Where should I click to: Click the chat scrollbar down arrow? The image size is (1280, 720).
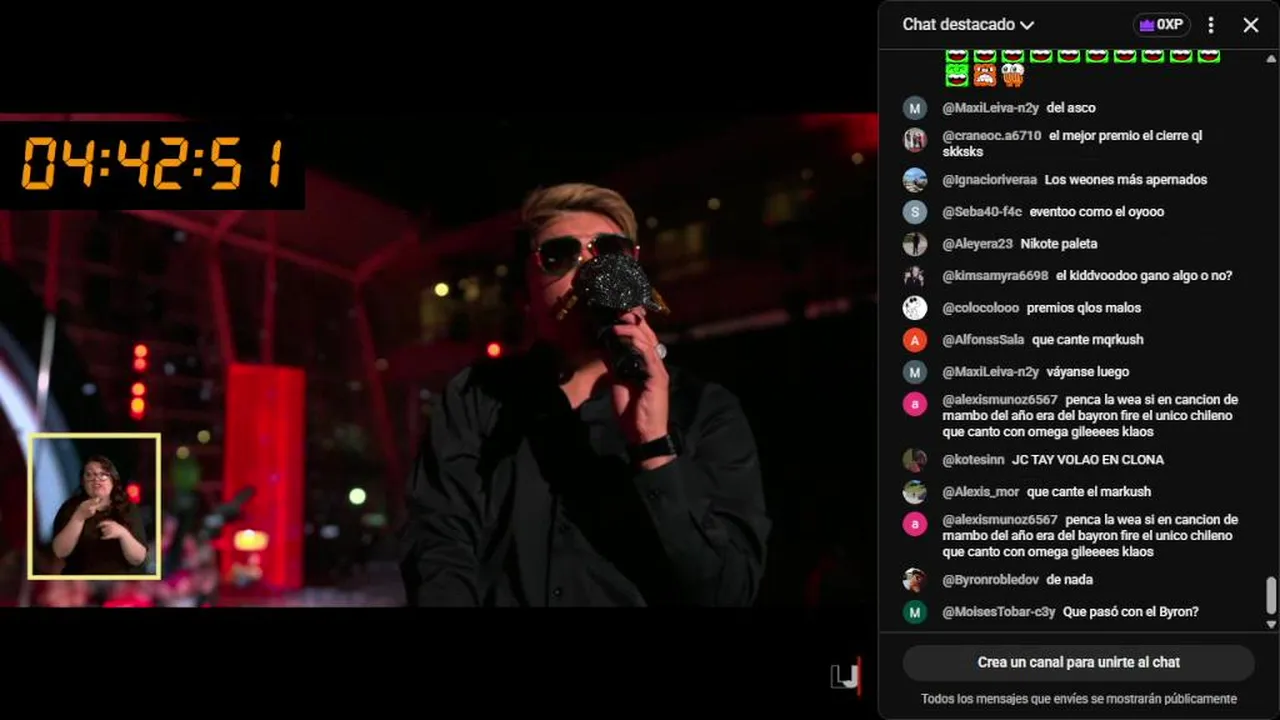[1271, 624]
